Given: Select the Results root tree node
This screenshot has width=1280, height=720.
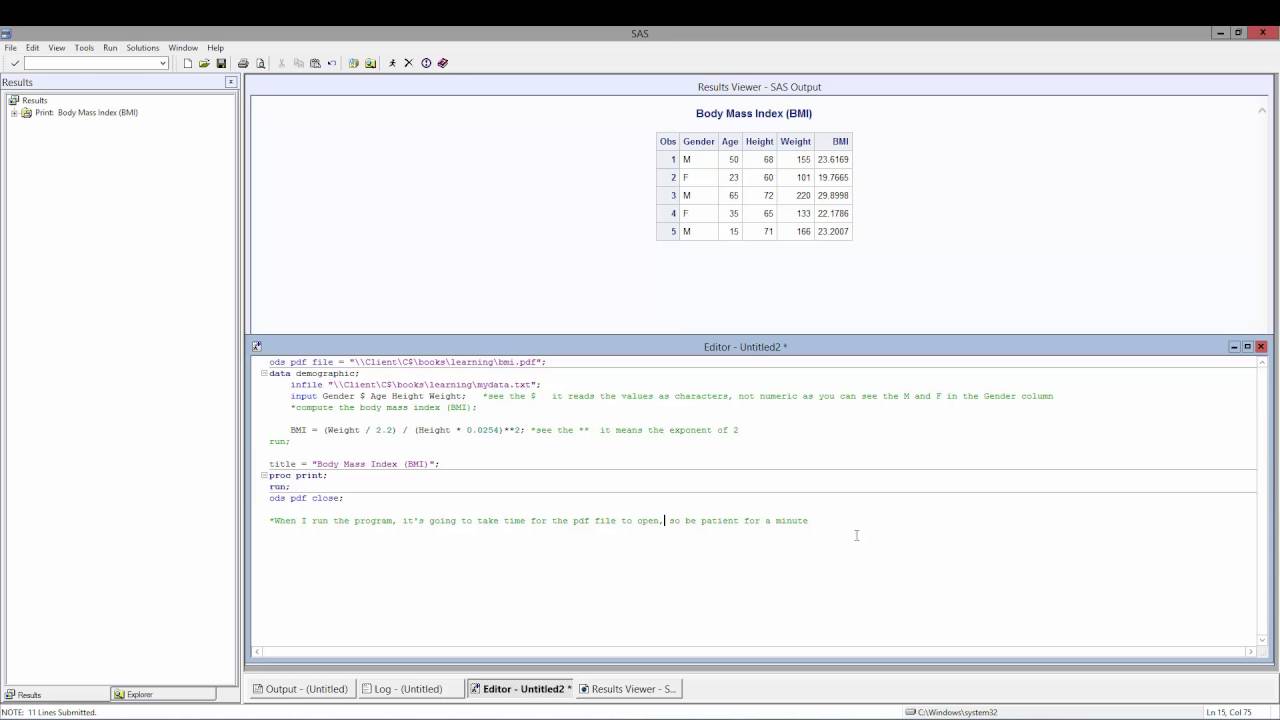Looking at the screenshot, I should pyautogui.click(x=34, y=100).
